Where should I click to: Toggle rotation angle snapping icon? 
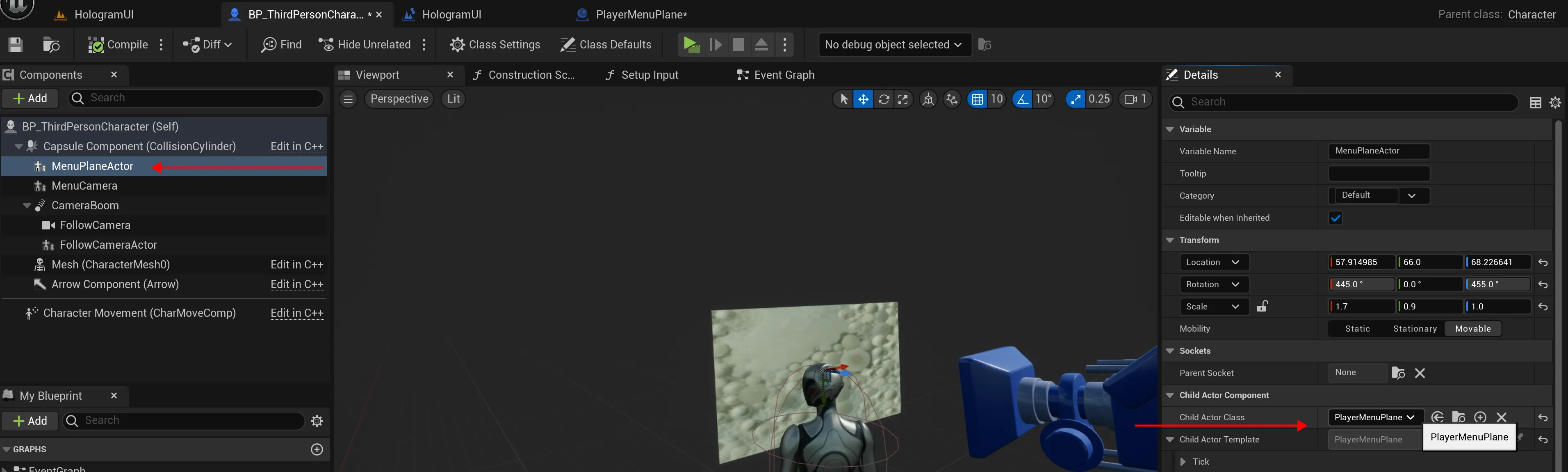[x=1023, y=99]
